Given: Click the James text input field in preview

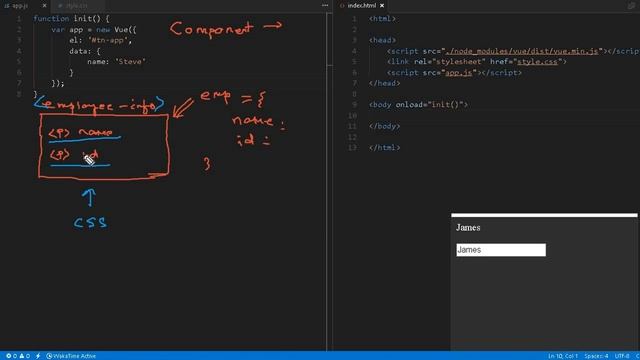Looking at the screenshot, I should 501,250.
